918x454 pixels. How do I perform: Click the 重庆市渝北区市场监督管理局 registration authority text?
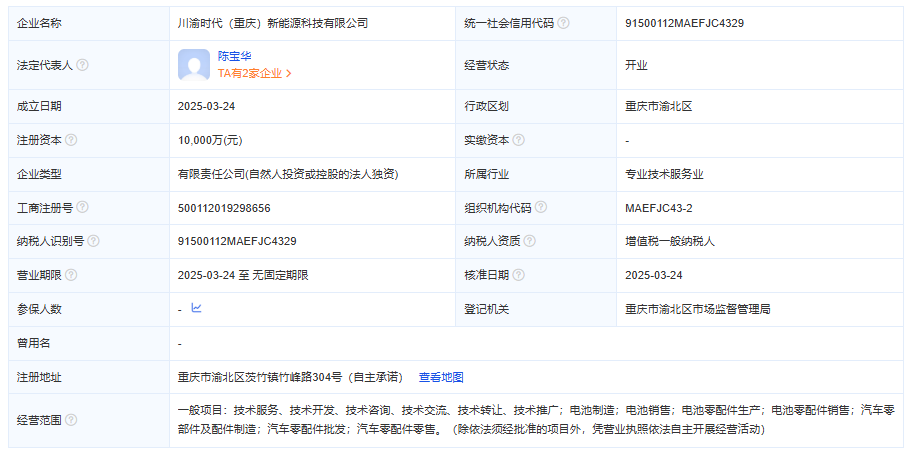697,309
